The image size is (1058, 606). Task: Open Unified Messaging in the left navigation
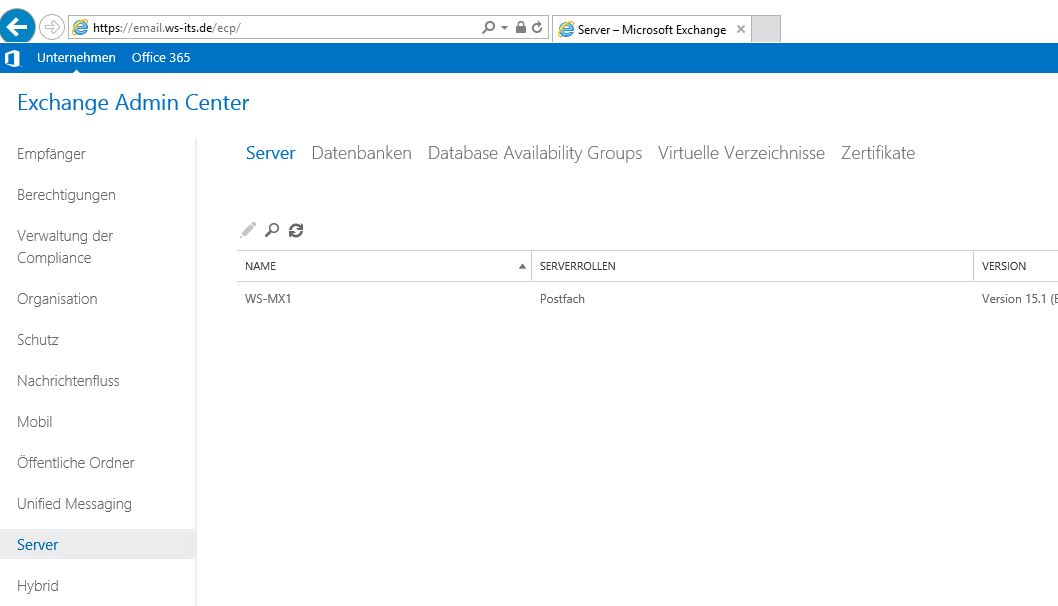pyautogui.click(x=74, y=504)
